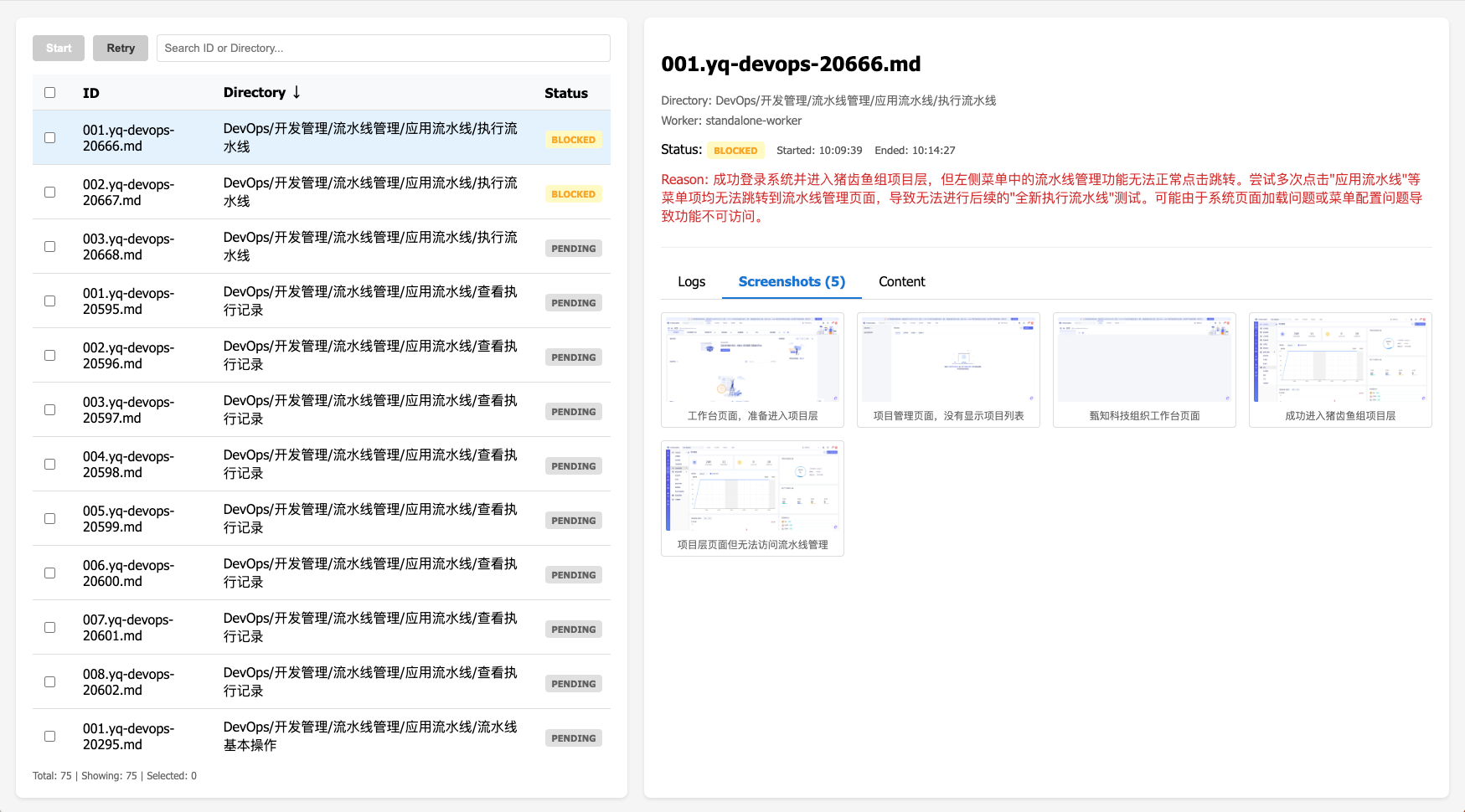
Task: Focus the Search ID or Directory field
Action: click(x=383, y=49)
